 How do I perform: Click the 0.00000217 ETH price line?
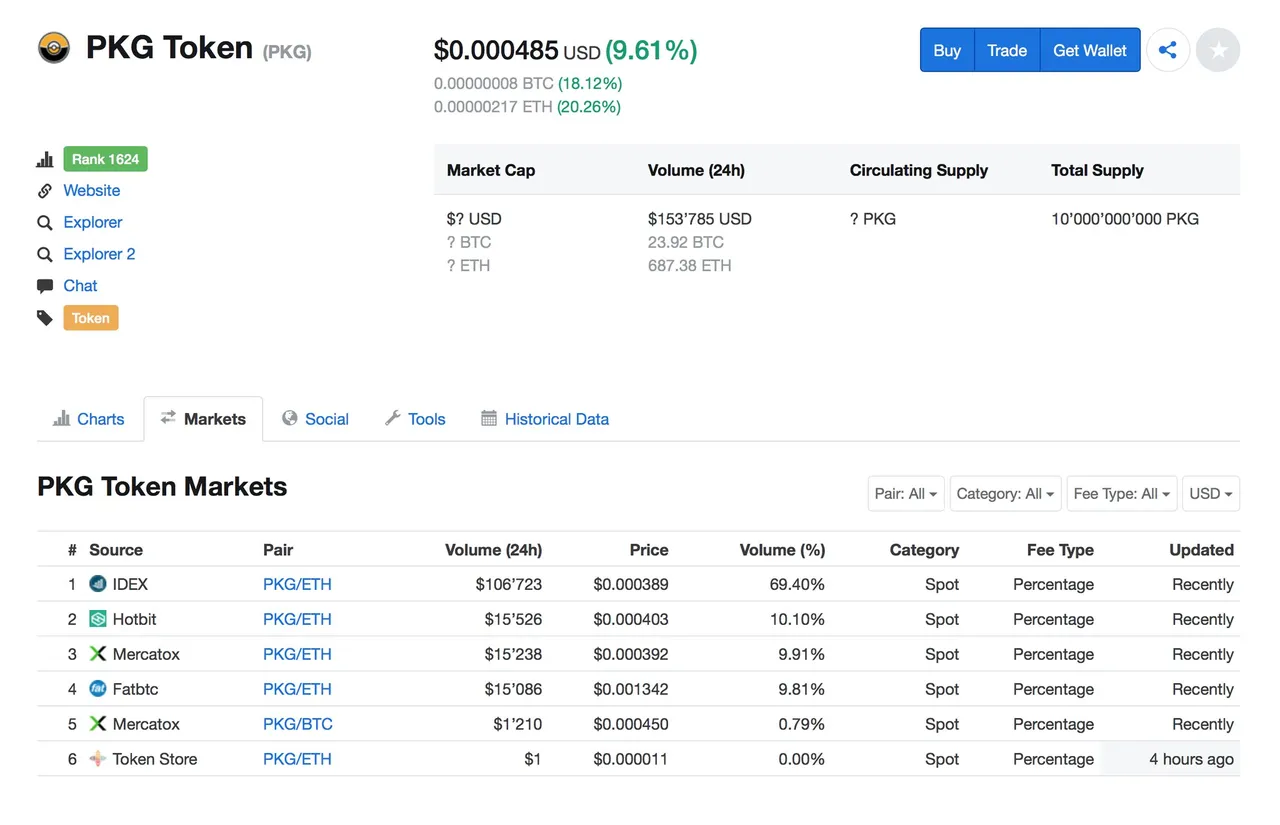click(527, 107)
